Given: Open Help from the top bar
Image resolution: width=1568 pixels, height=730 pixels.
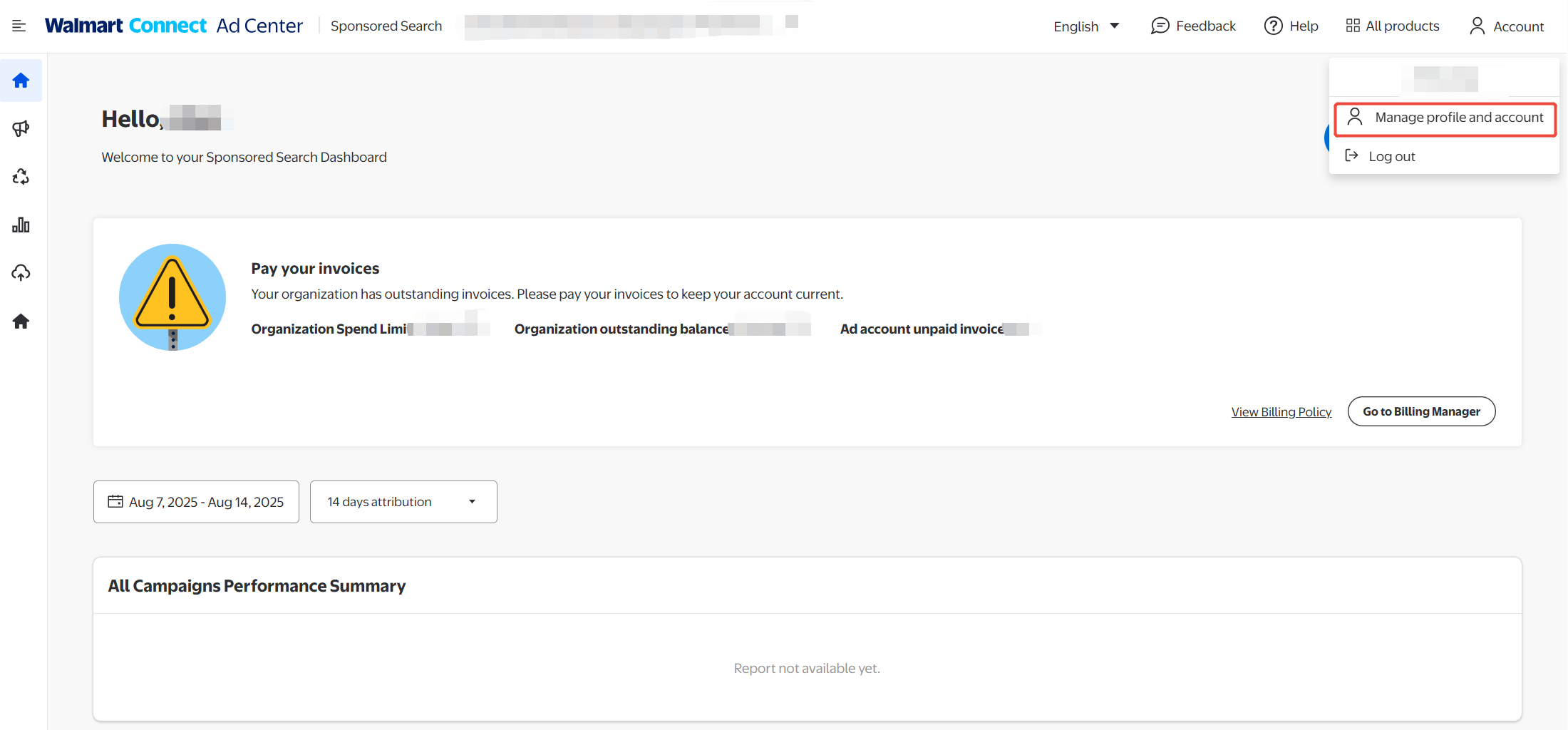Looking at the screenshot, I should point(1291,26).
